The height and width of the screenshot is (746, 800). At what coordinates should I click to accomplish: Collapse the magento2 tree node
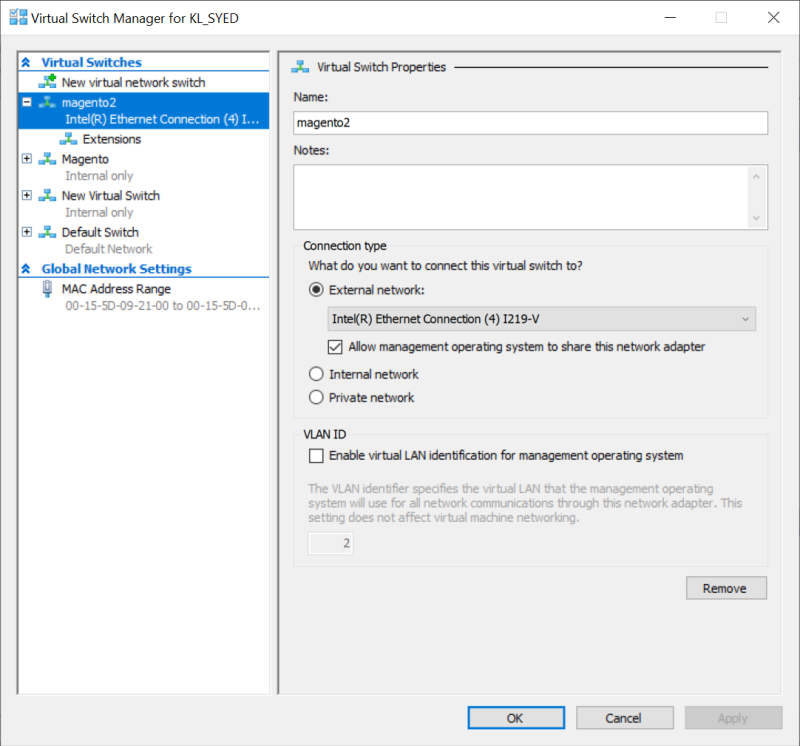tap(27, 102)
